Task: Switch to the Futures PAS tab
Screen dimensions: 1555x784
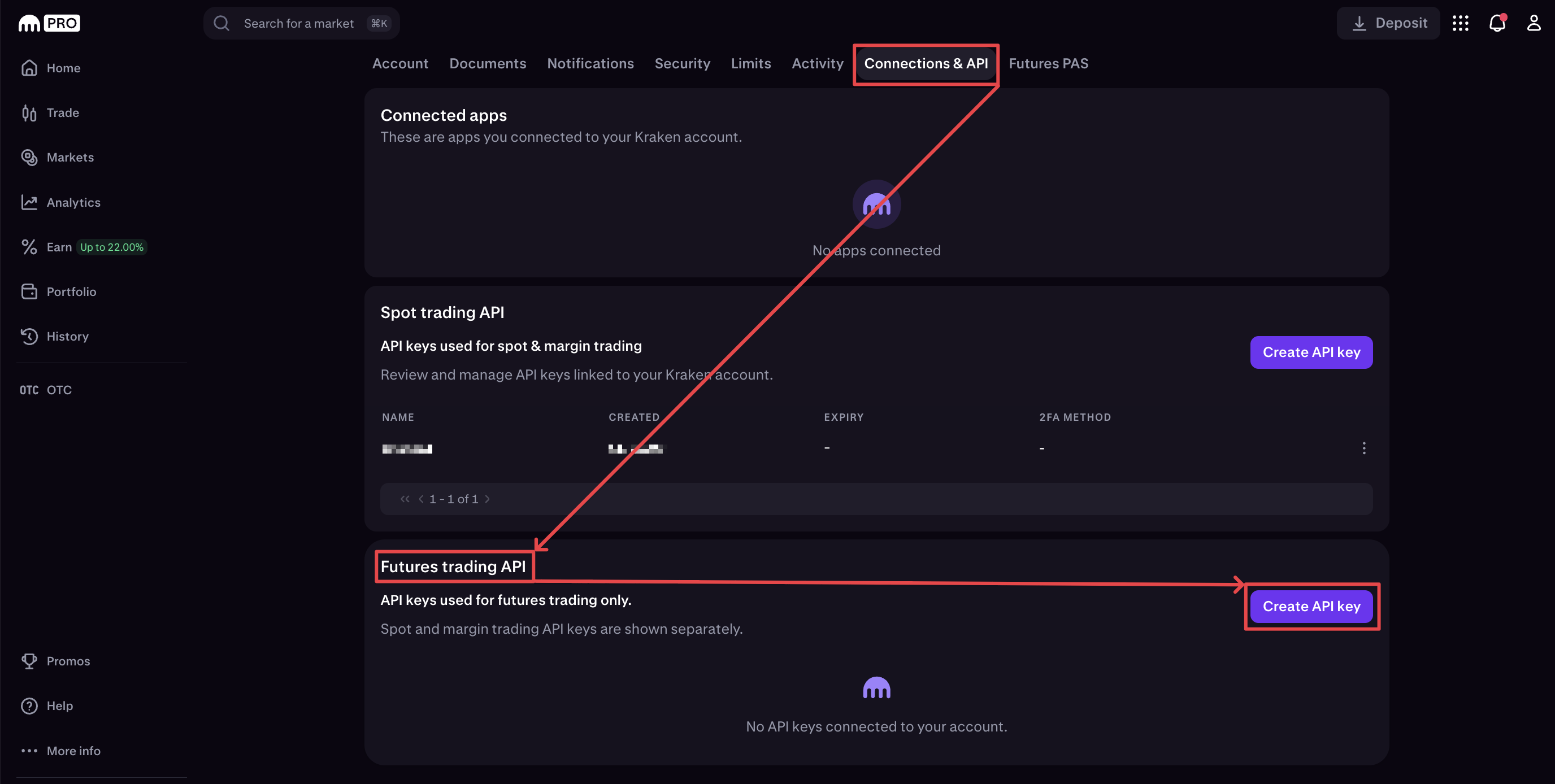Action: click(x=1048, y=63)
